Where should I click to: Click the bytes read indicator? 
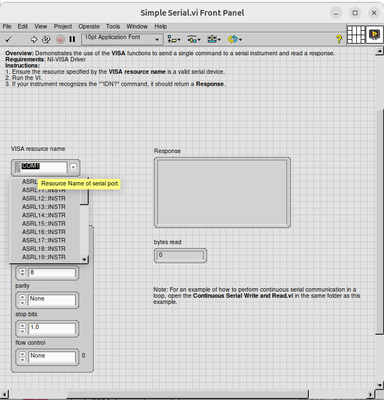180,256
